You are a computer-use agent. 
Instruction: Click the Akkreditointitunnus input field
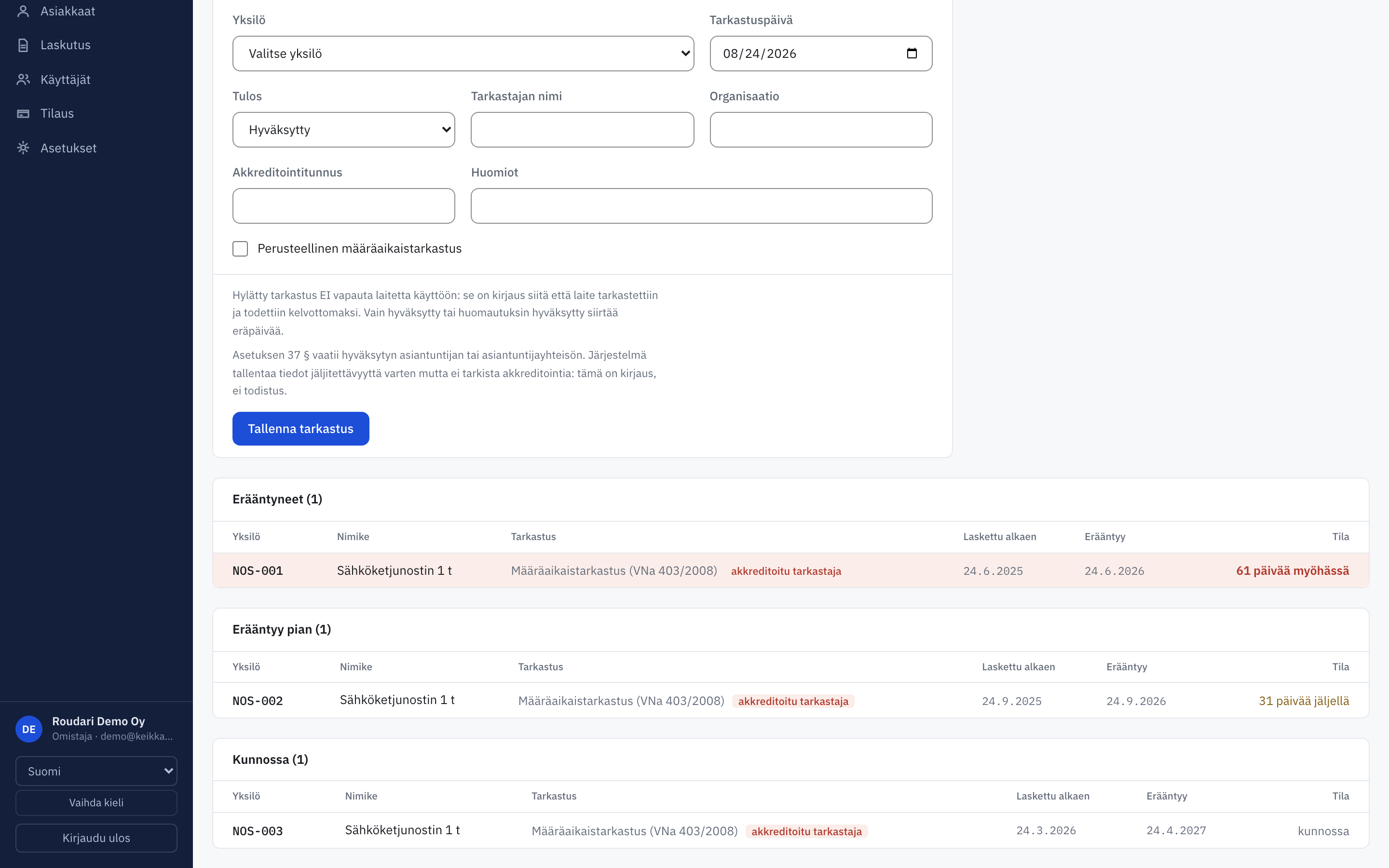344,206
